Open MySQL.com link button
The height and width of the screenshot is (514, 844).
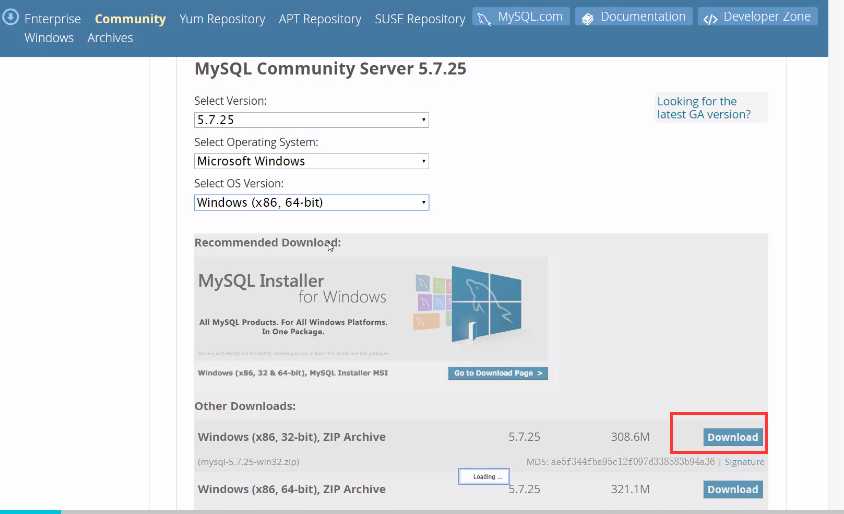[x=521, y=17]
